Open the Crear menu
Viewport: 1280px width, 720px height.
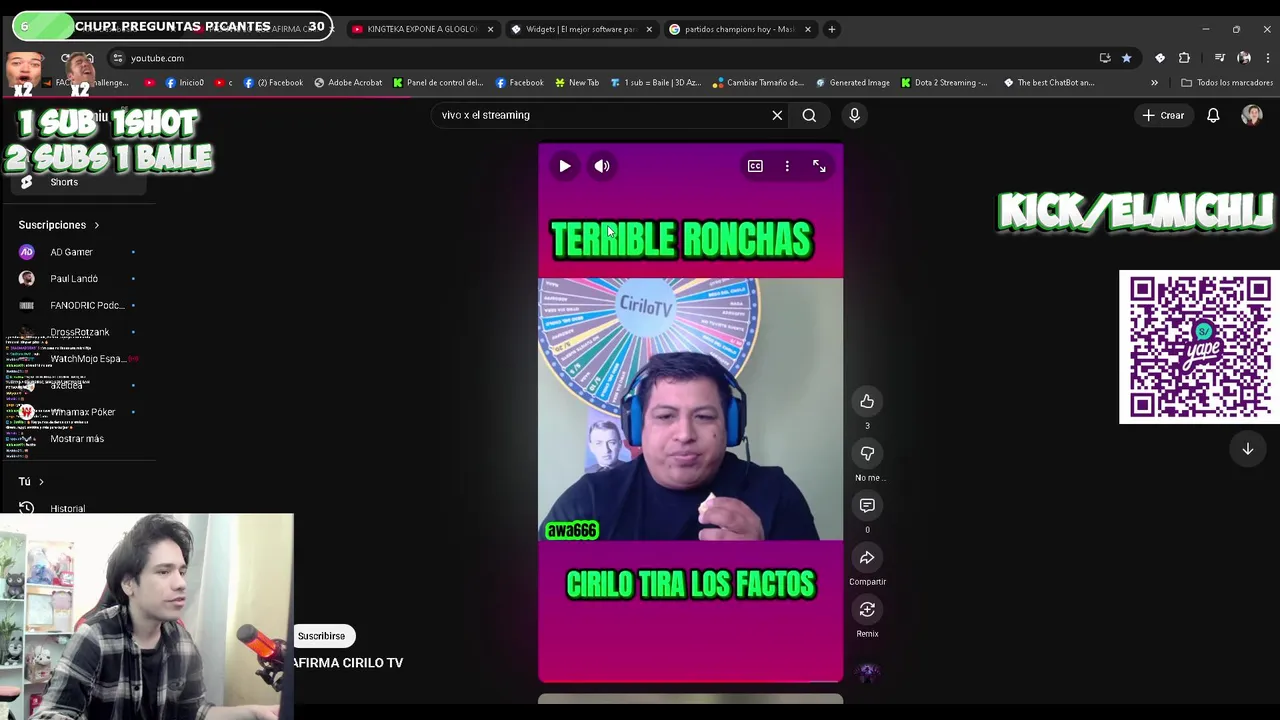tap(1164, 115)
